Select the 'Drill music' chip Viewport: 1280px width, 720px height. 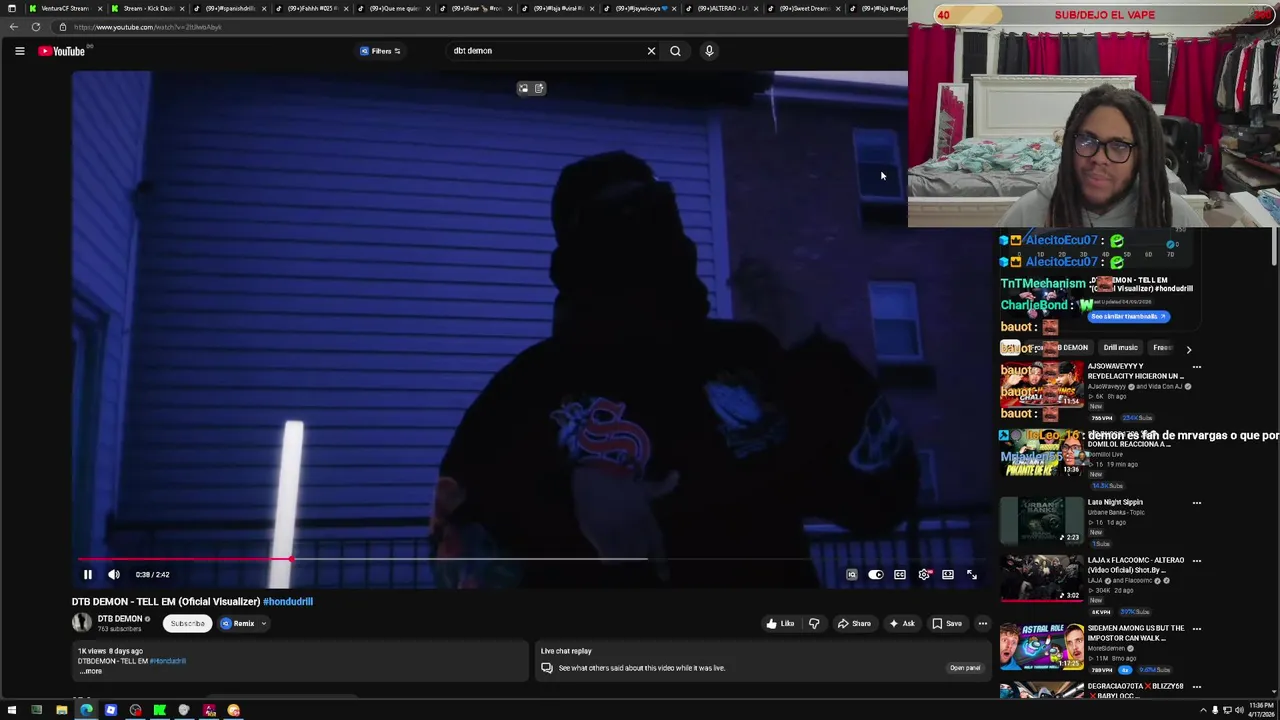pyautogui.click(x=1120, y=348)
